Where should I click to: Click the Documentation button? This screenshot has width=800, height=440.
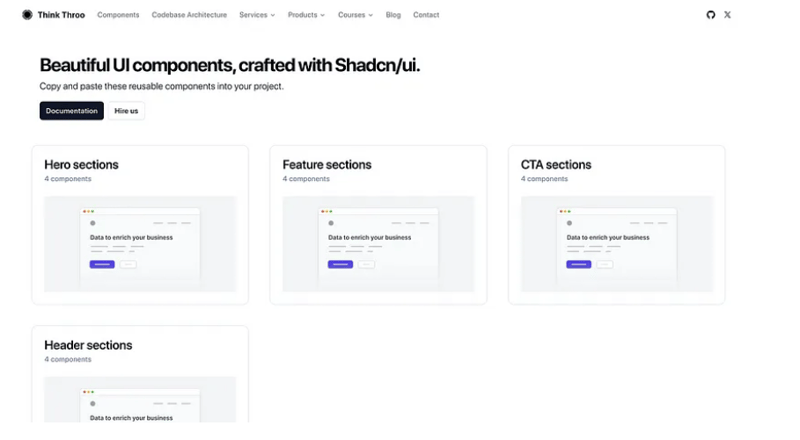tap(72, 111)
